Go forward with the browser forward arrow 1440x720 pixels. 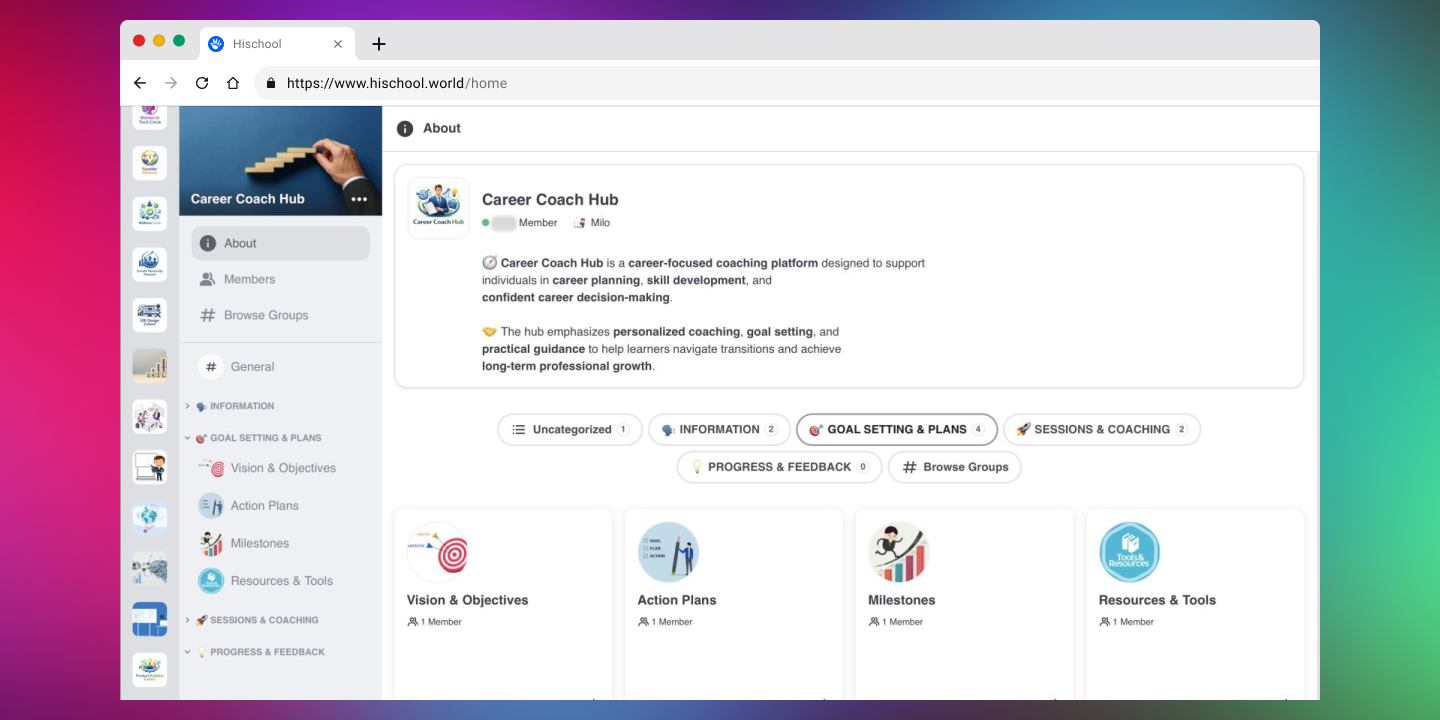pos(171,83)
